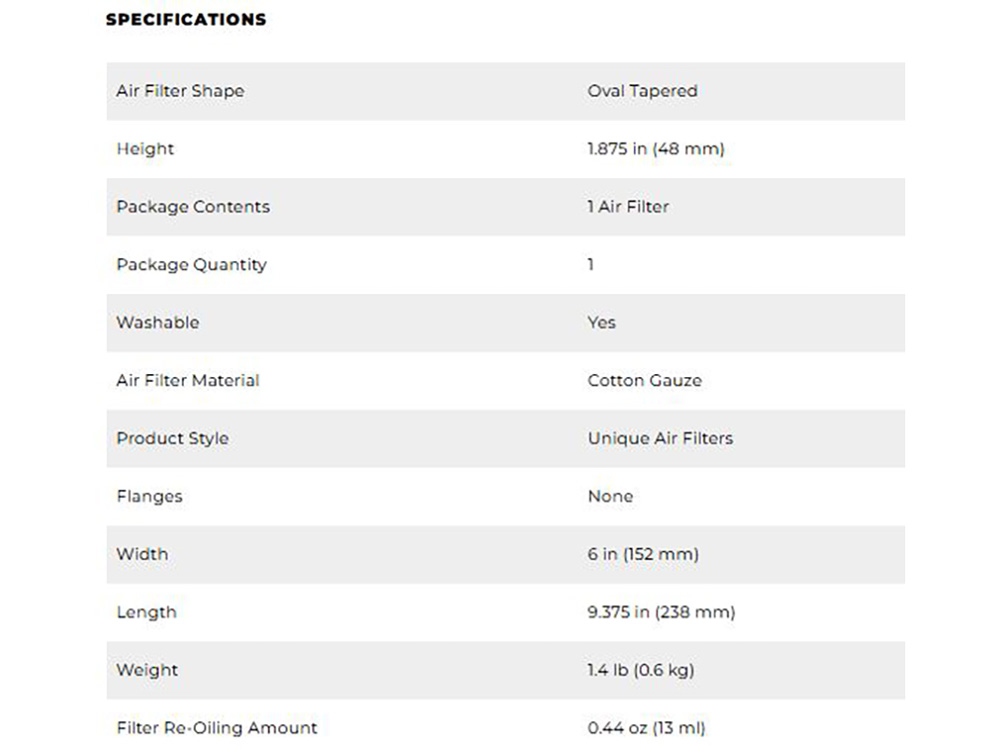Select the Unique Air Filters value

point(660,439)
